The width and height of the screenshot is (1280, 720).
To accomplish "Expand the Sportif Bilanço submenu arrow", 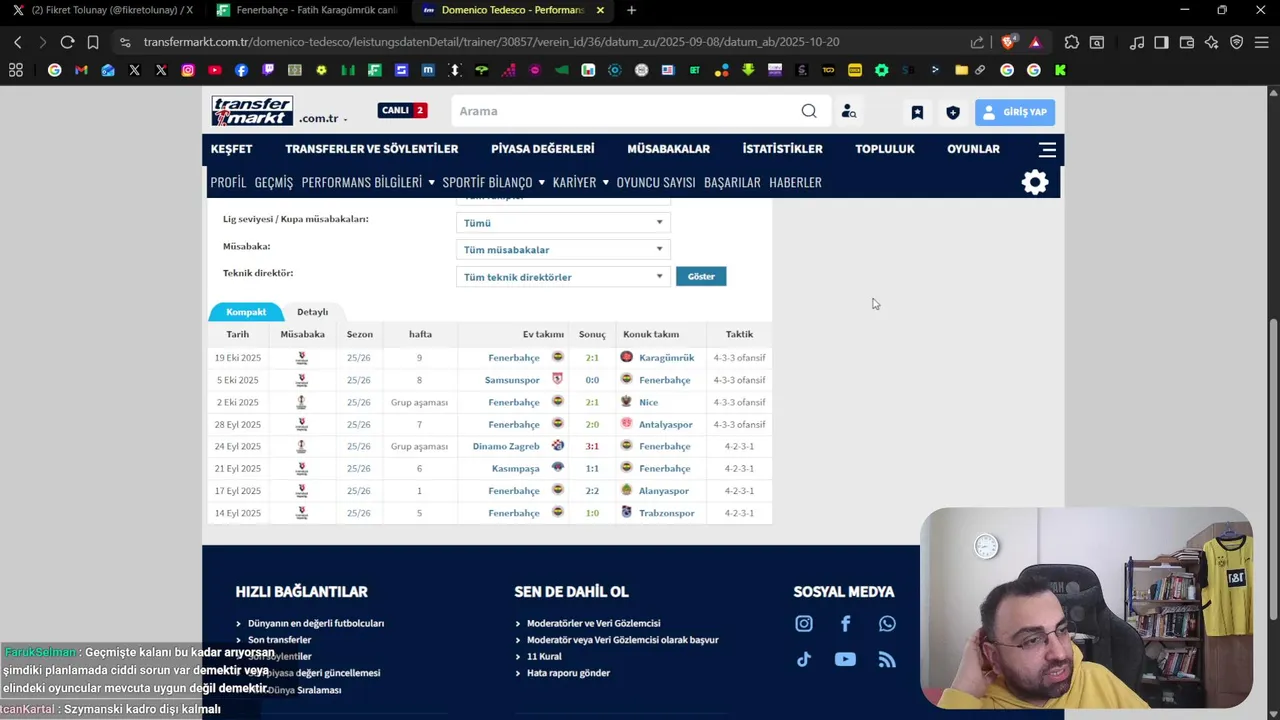I will pyautogui.click(x=541, y=182).
